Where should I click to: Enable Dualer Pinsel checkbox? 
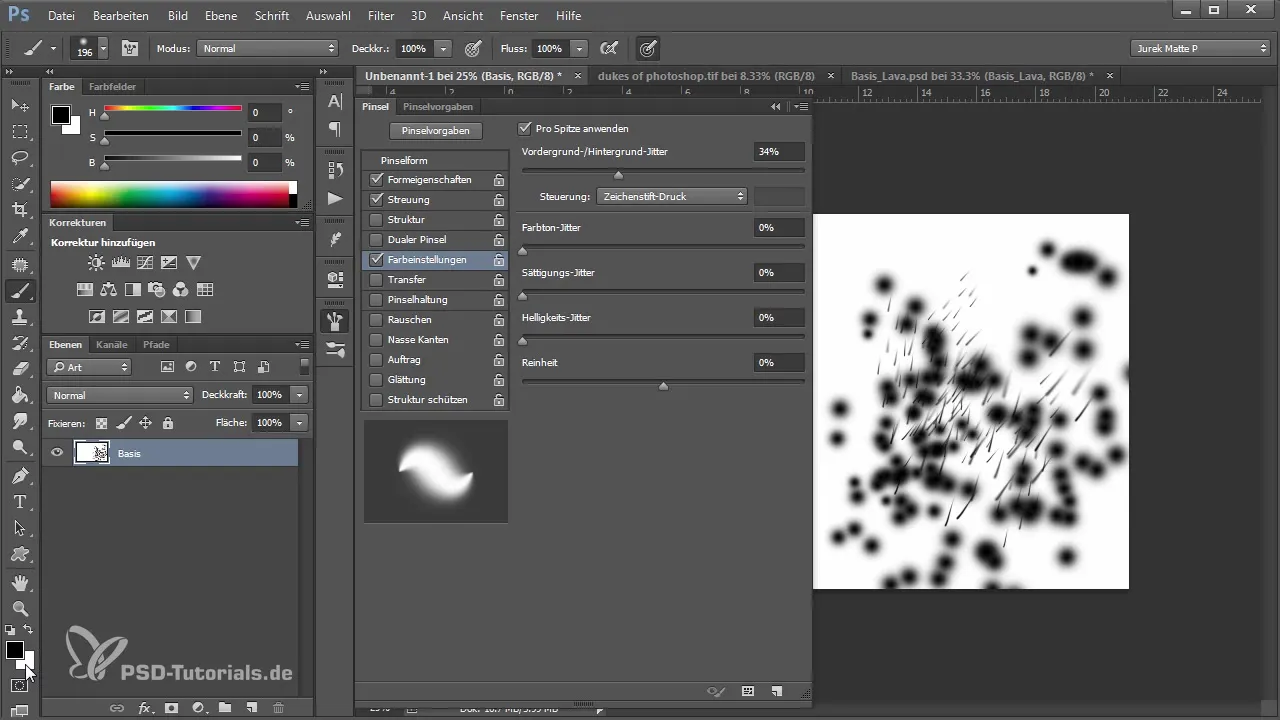point(376,240)
